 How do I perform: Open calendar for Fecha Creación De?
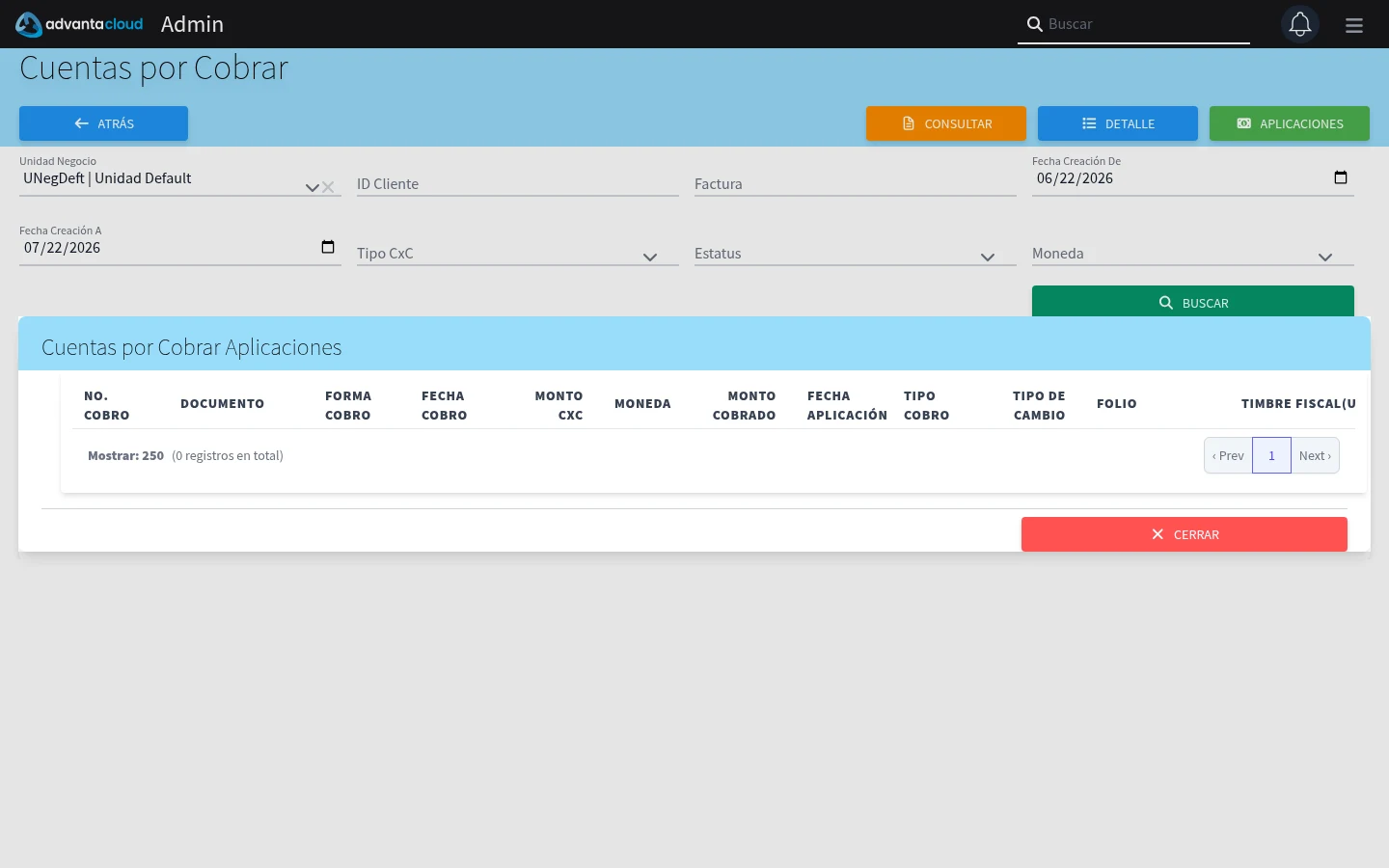click(1341, 177)
